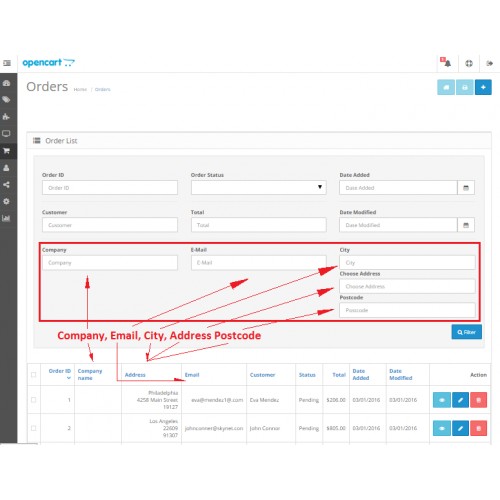500x500 pixels.
Task: Open the Order Status dropdown
Action: pyautogui.click(x=259, y=188)
